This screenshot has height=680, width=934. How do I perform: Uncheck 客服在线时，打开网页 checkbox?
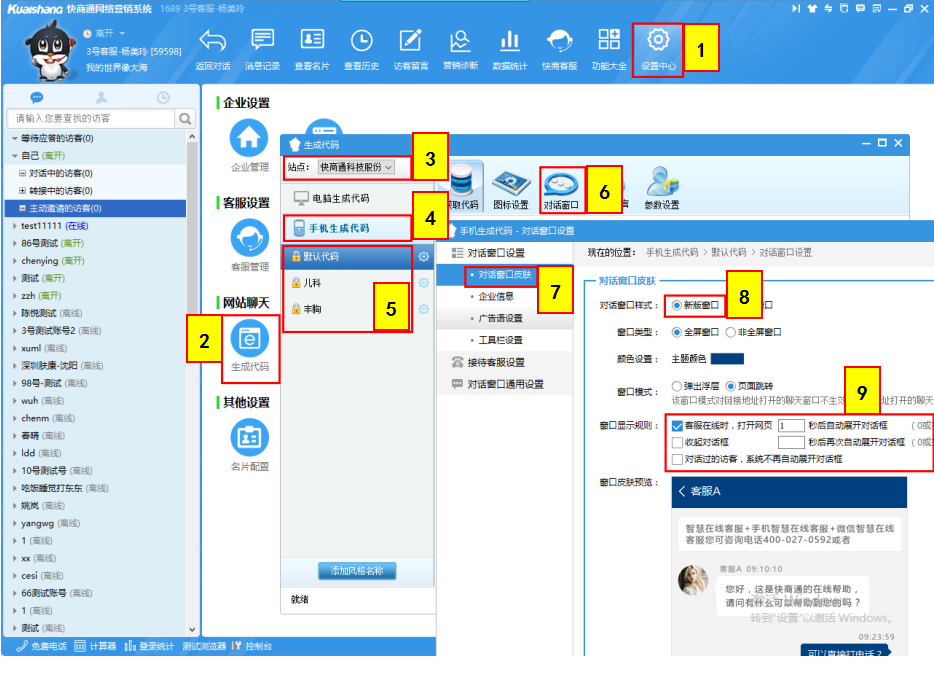click(x=677, y=425)
